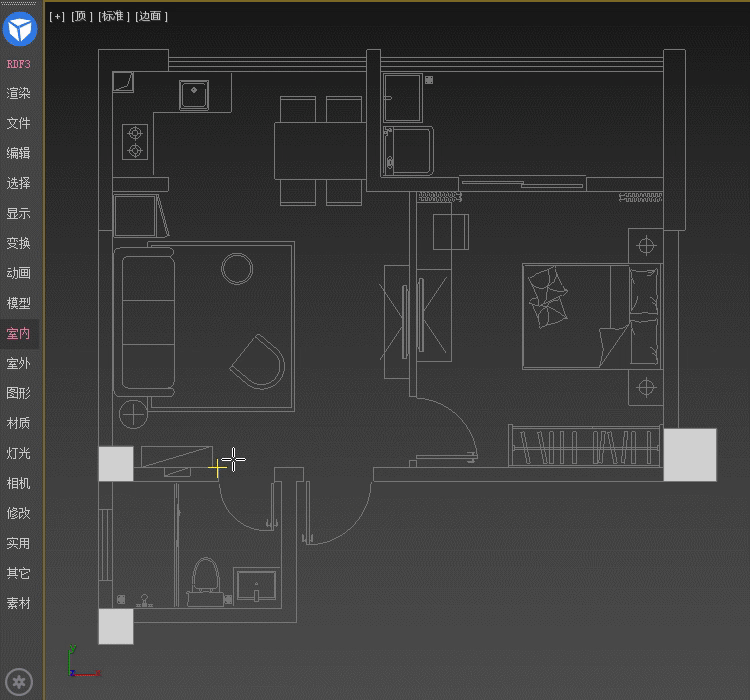Open the settings gear icon at sidebar bottom
The width and height of the screenshot is (750, 700).
click(x=19, y=682)
